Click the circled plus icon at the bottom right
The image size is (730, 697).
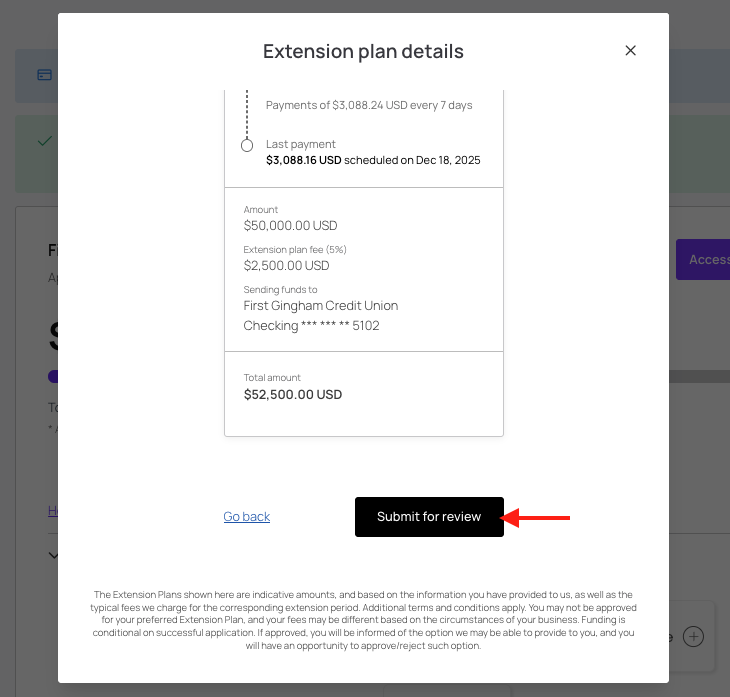pos(693,636)
